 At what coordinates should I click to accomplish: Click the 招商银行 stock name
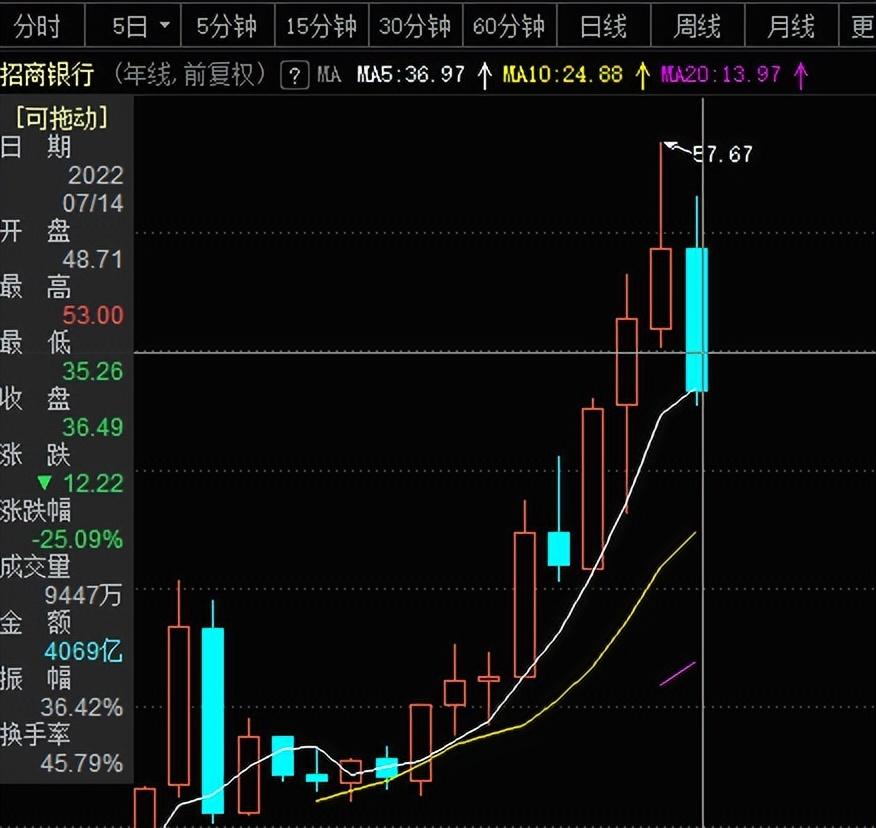(x=47, y=74)
